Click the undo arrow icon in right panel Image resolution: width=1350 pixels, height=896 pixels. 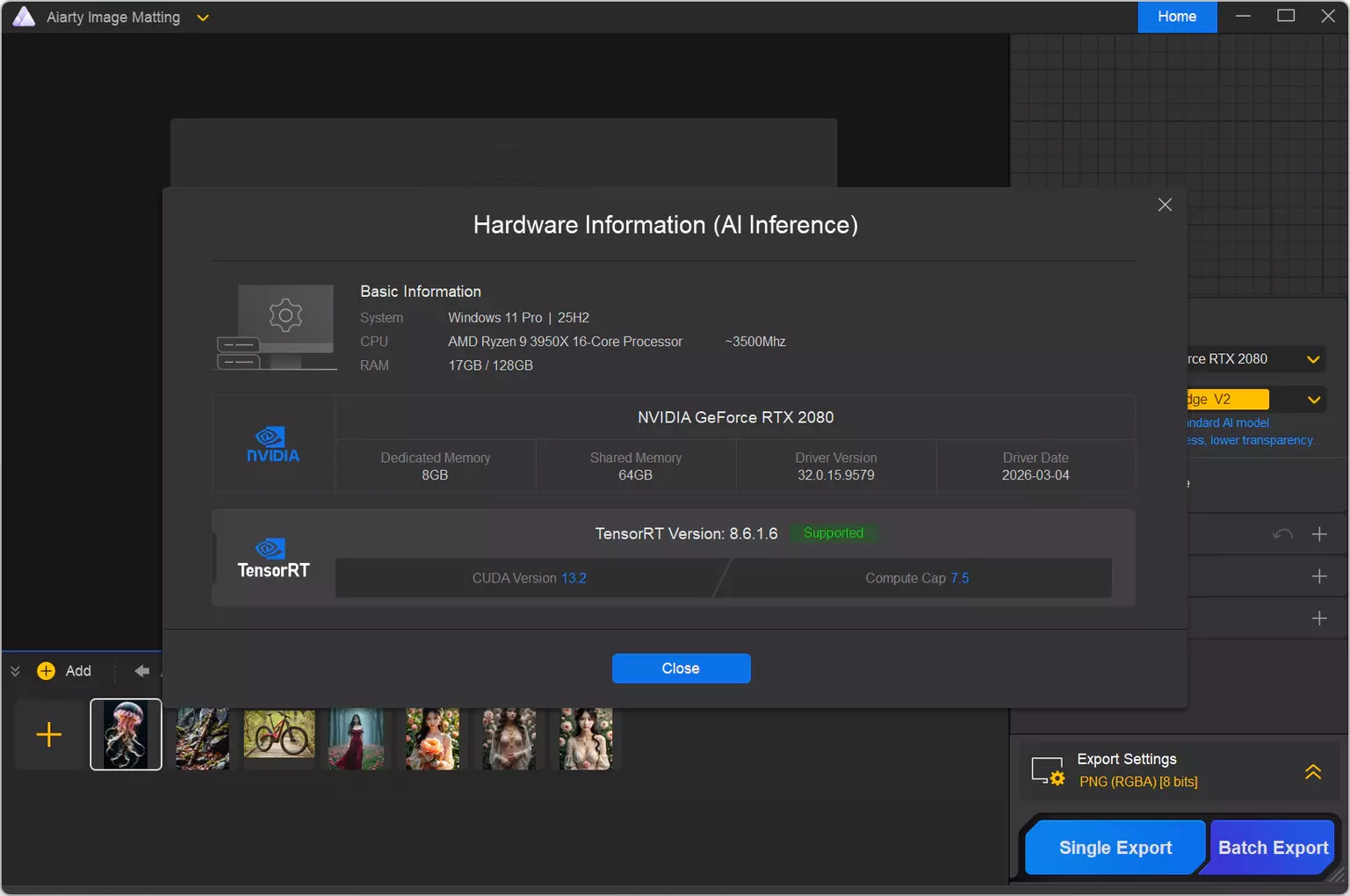pyautogui.click(x=1282, y=534)
